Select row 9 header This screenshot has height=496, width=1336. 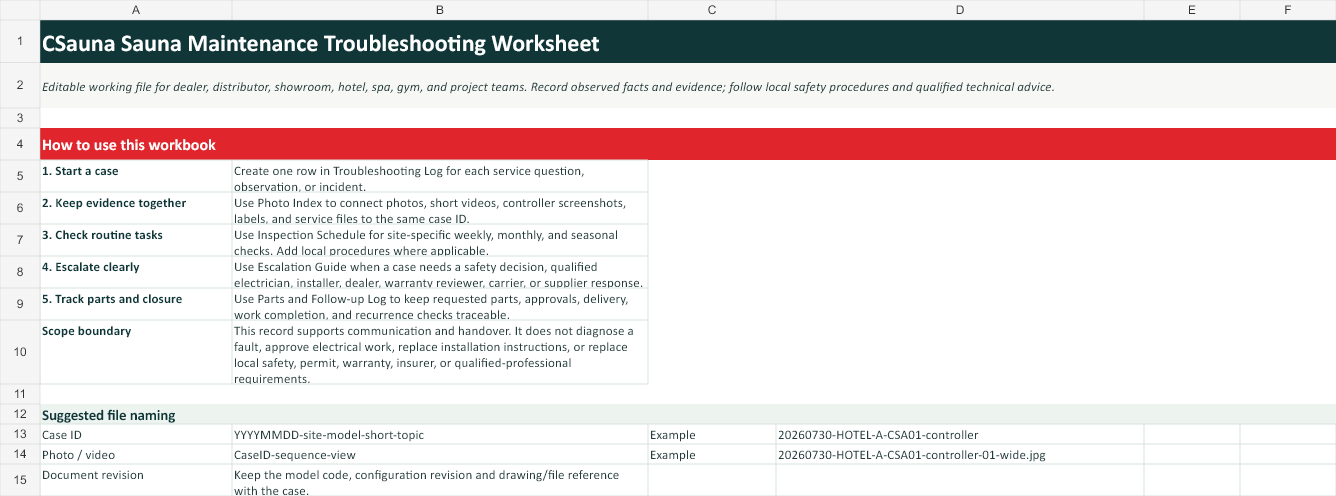coord(20,304)
